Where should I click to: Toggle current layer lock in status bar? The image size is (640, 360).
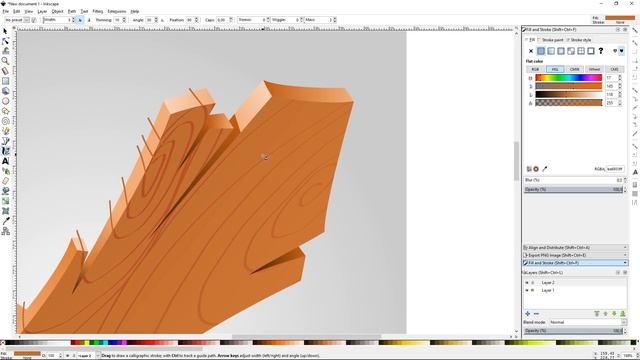[73, 356]
